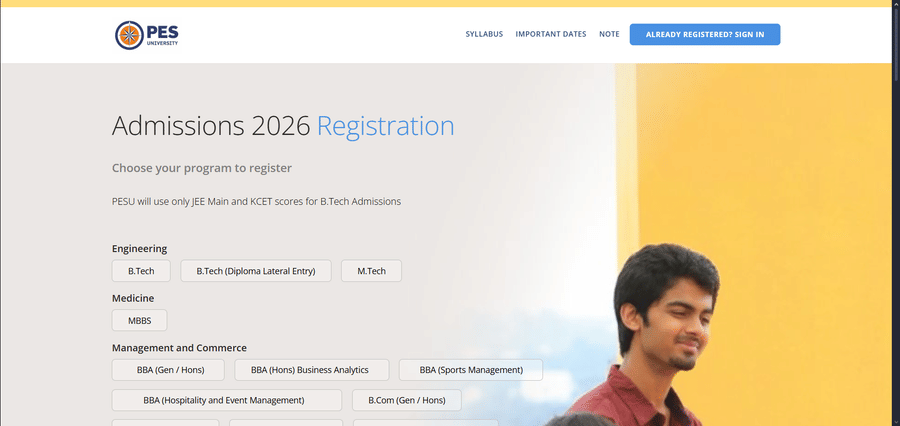
Task: Click the Management and Commerce heading
Action: coord(179,348)
